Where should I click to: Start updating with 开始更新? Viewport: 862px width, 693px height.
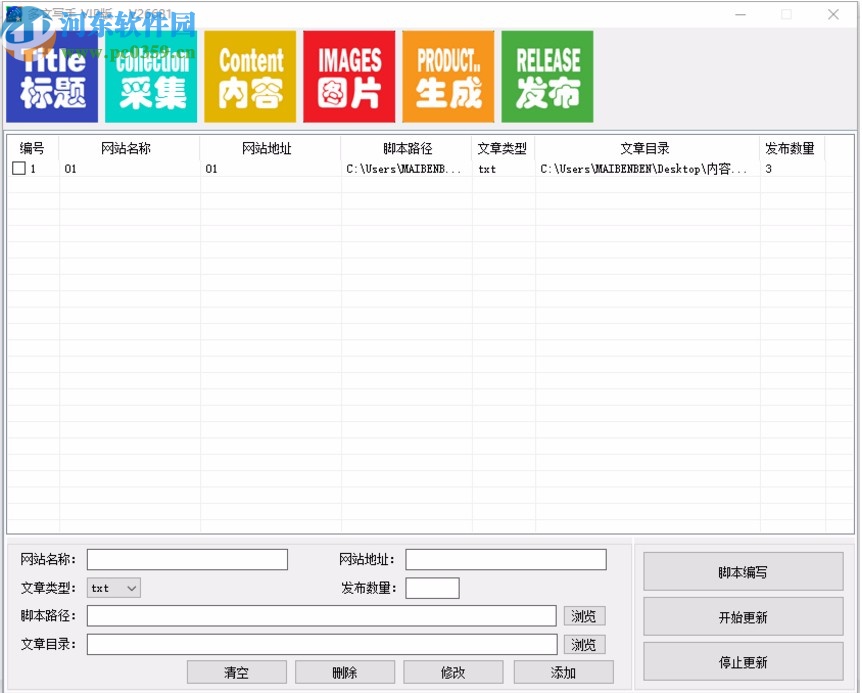(743, 617)
